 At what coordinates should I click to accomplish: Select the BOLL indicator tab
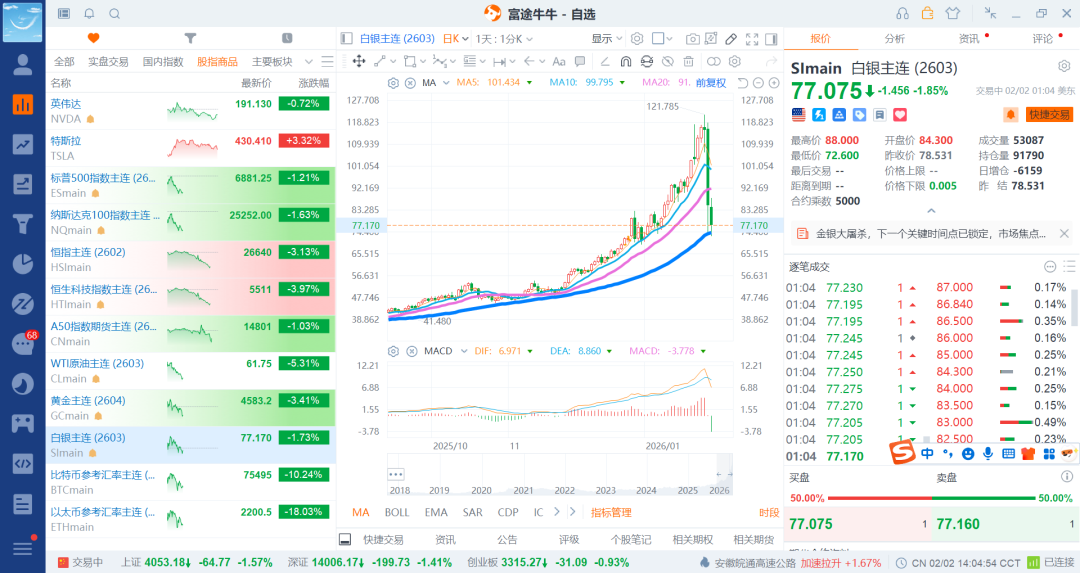coord(397,512)
